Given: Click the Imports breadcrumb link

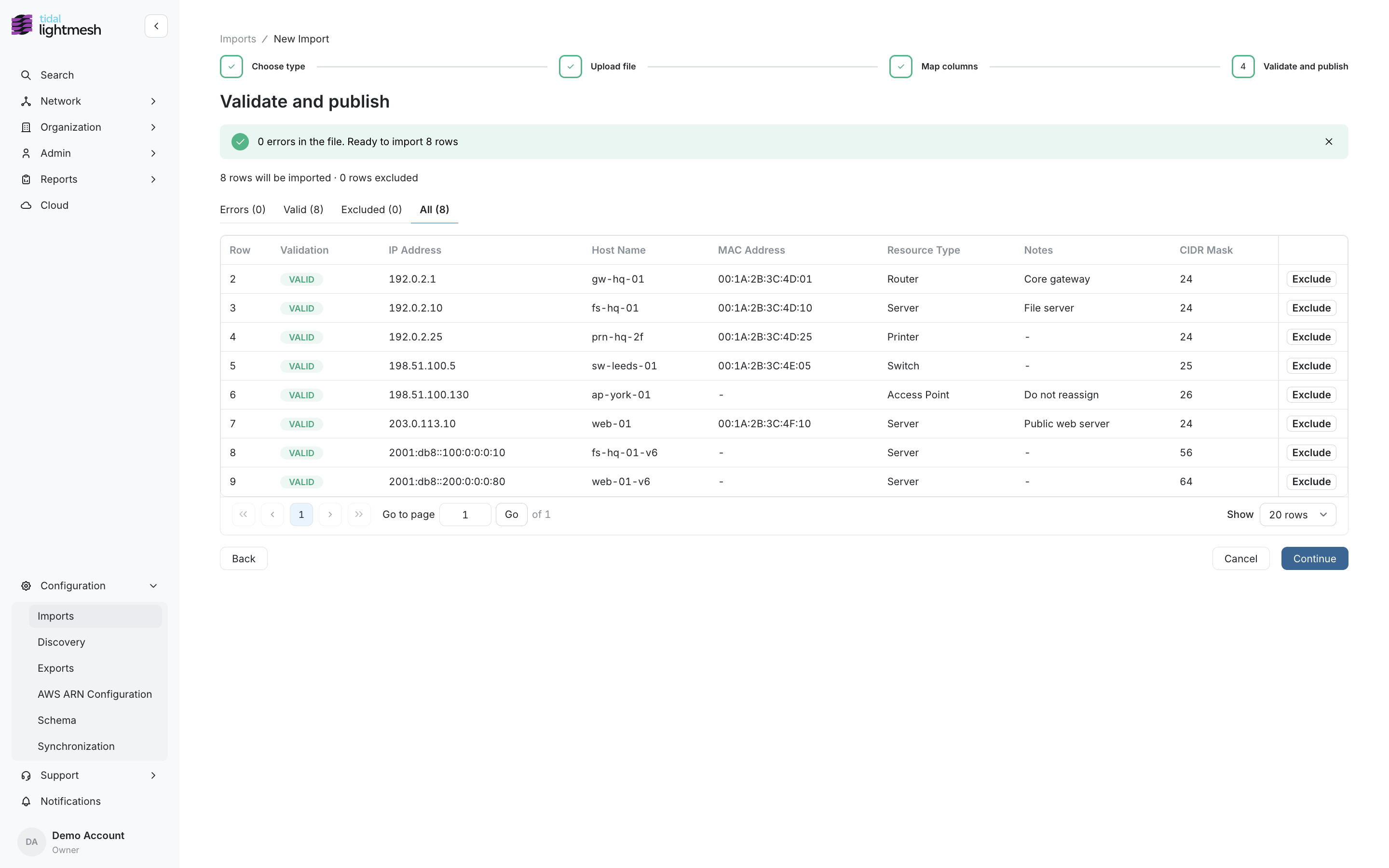Looking at the screenshot, I should [x=238, y=39].
